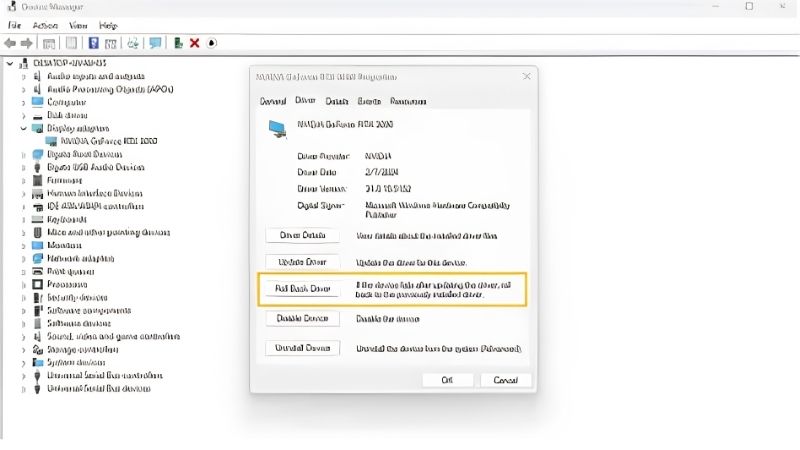Close the NVIDIA Properties dialog with X
800x450 pixels.
coord(527,77)
